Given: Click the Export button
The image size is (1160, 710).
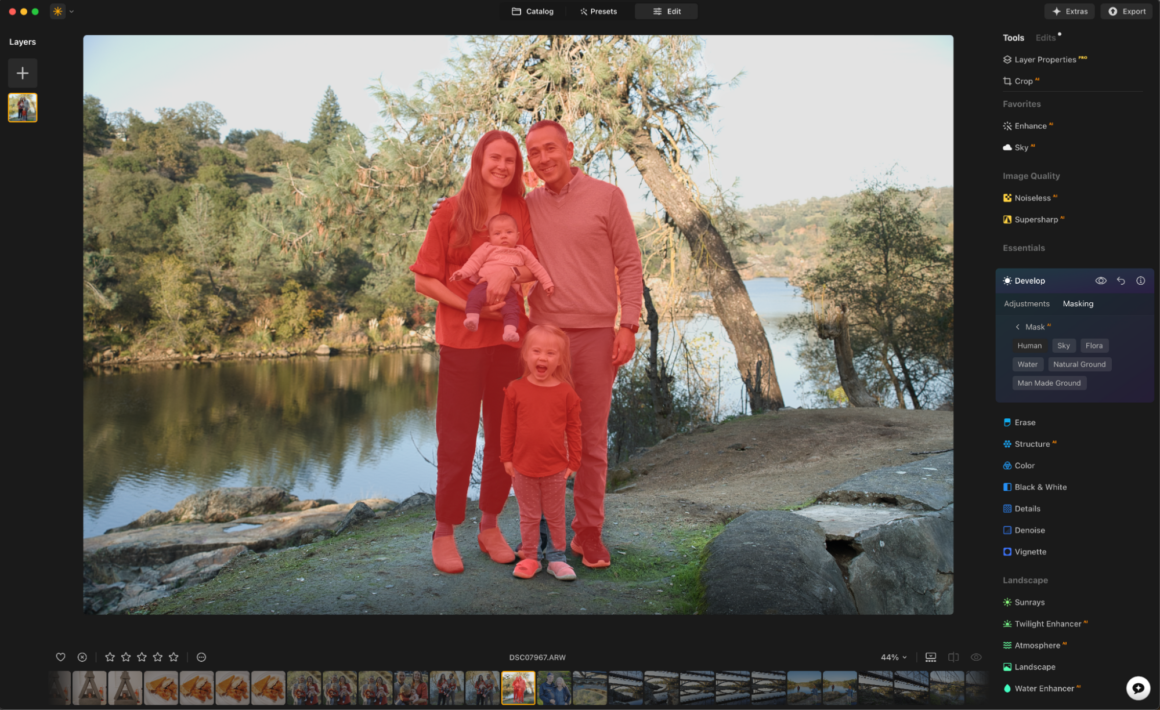Looking at the screenshot, I should tap(1127, 12).
